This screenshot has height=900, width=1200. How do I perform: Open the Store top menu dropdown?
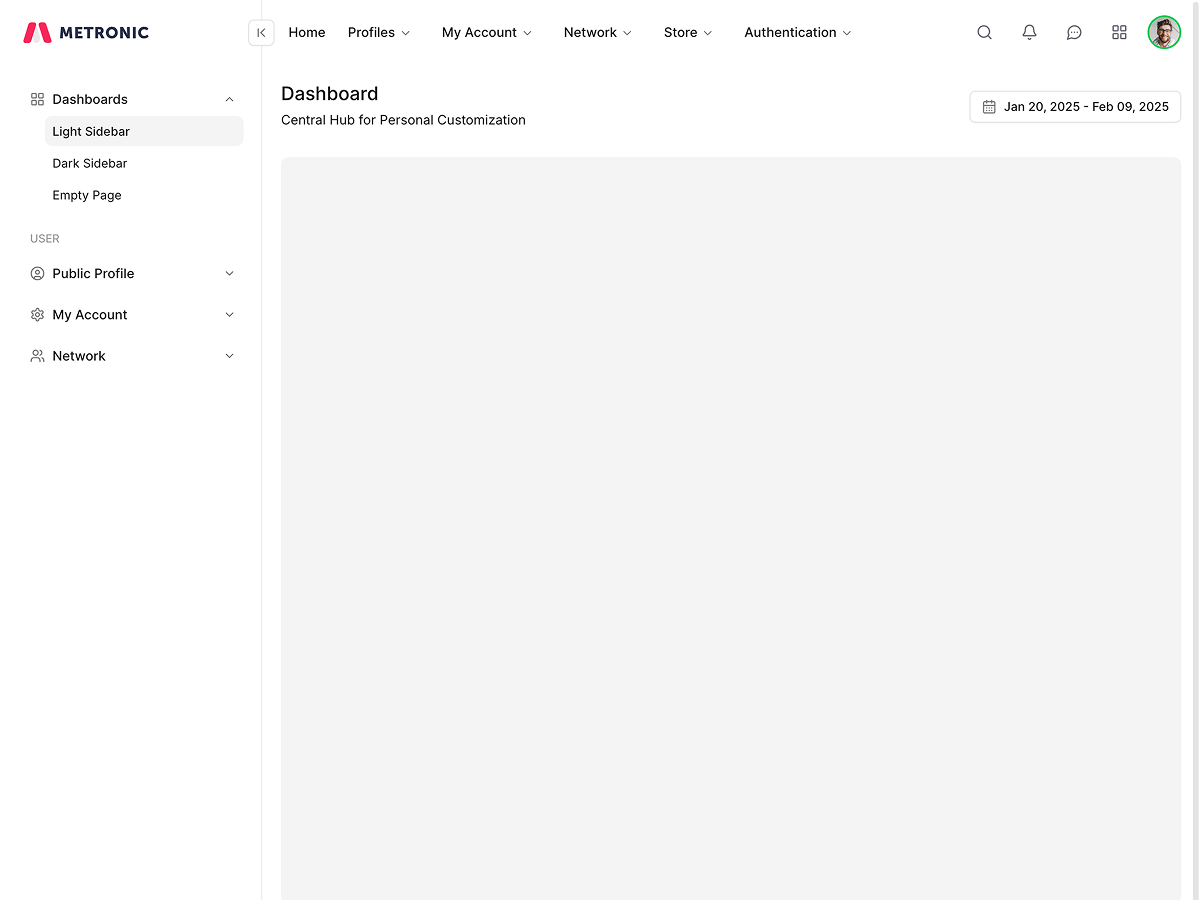click(688, 33)
